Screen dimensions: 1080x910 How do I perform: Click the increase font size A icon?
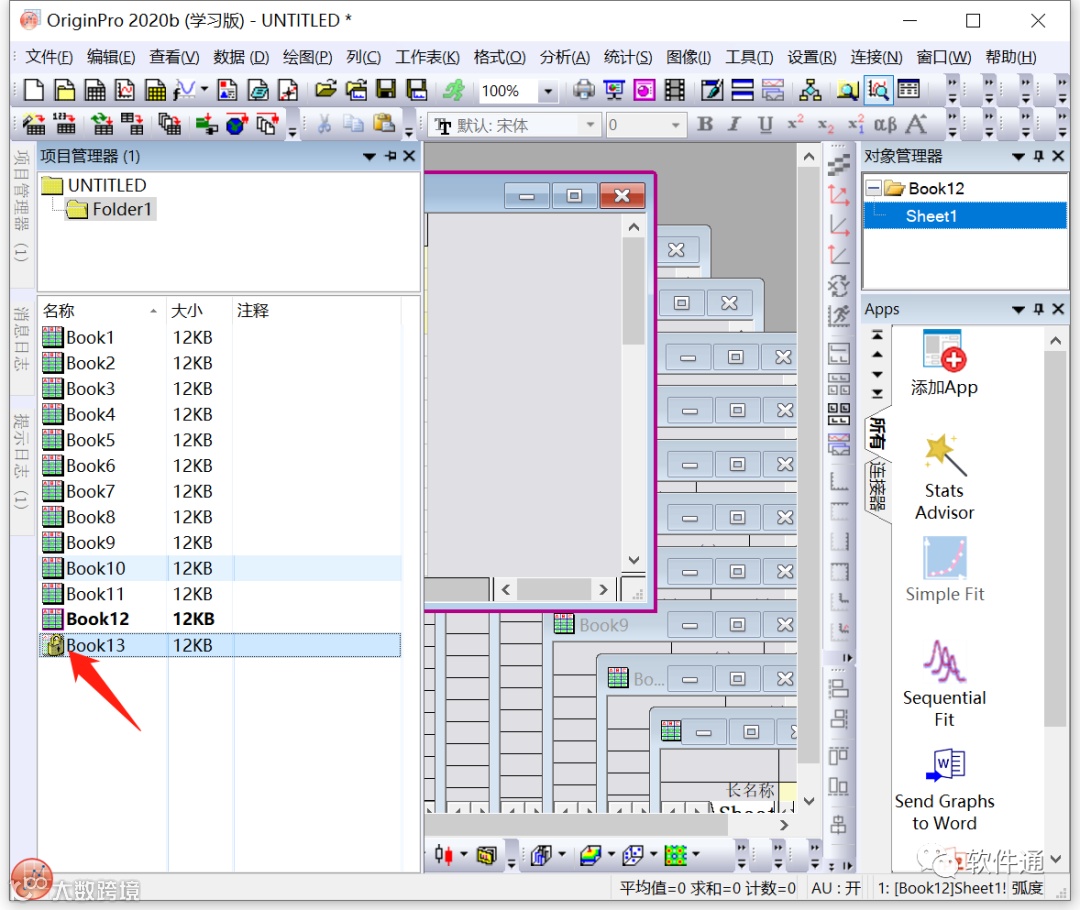click(x=916, y=125)
